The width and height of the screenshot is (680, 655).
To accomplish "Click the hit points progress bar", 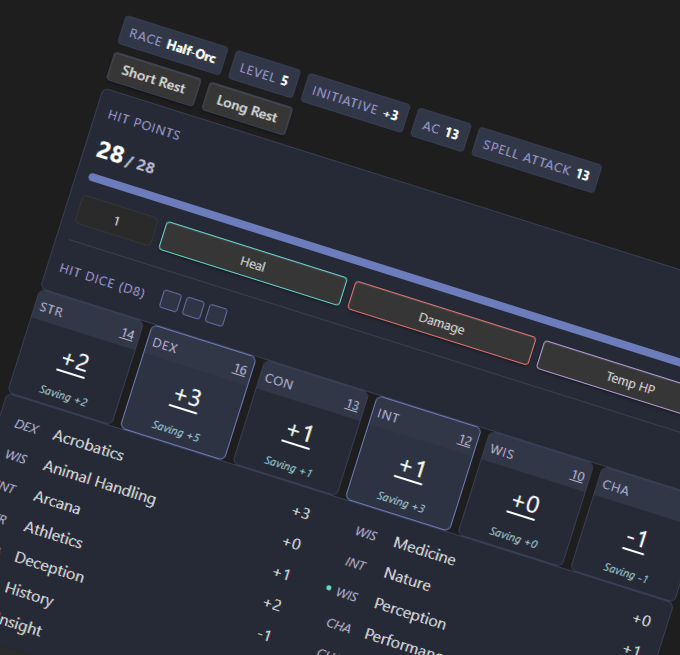I will (x=384, y=269).
